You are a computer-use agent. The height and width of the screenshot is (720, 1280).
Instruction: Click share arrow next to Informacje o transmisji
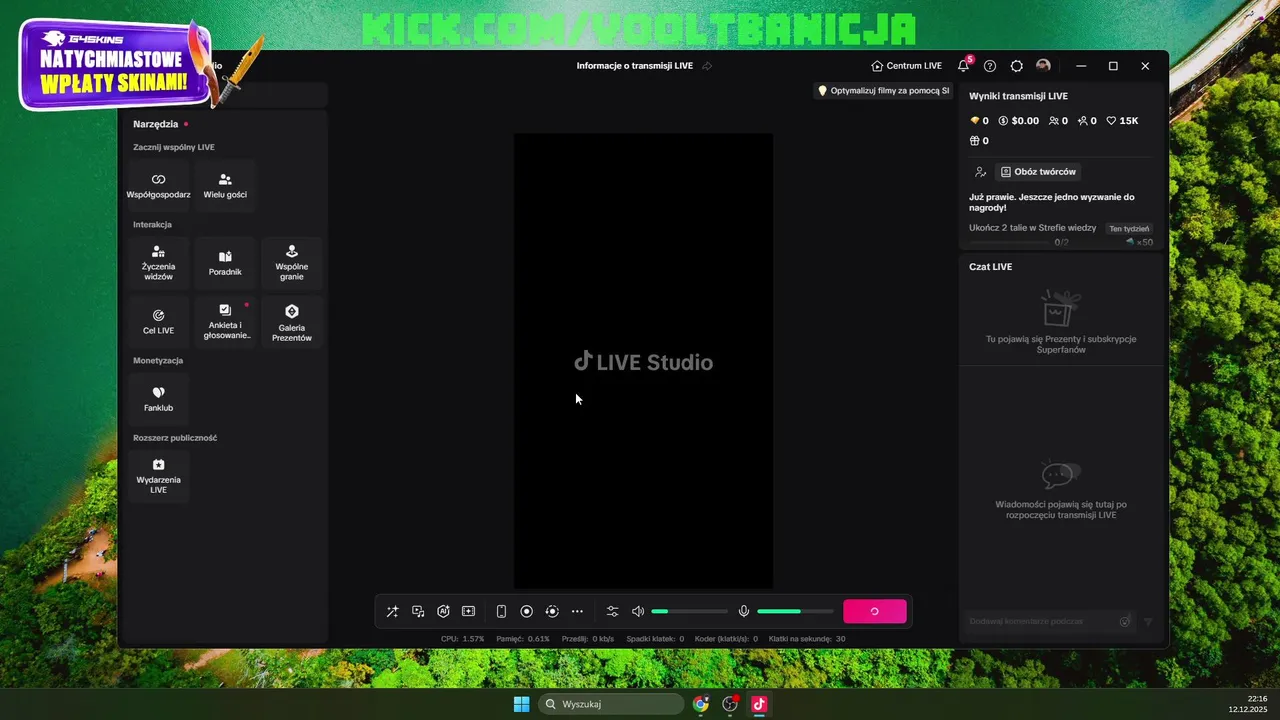pos(707,66)
